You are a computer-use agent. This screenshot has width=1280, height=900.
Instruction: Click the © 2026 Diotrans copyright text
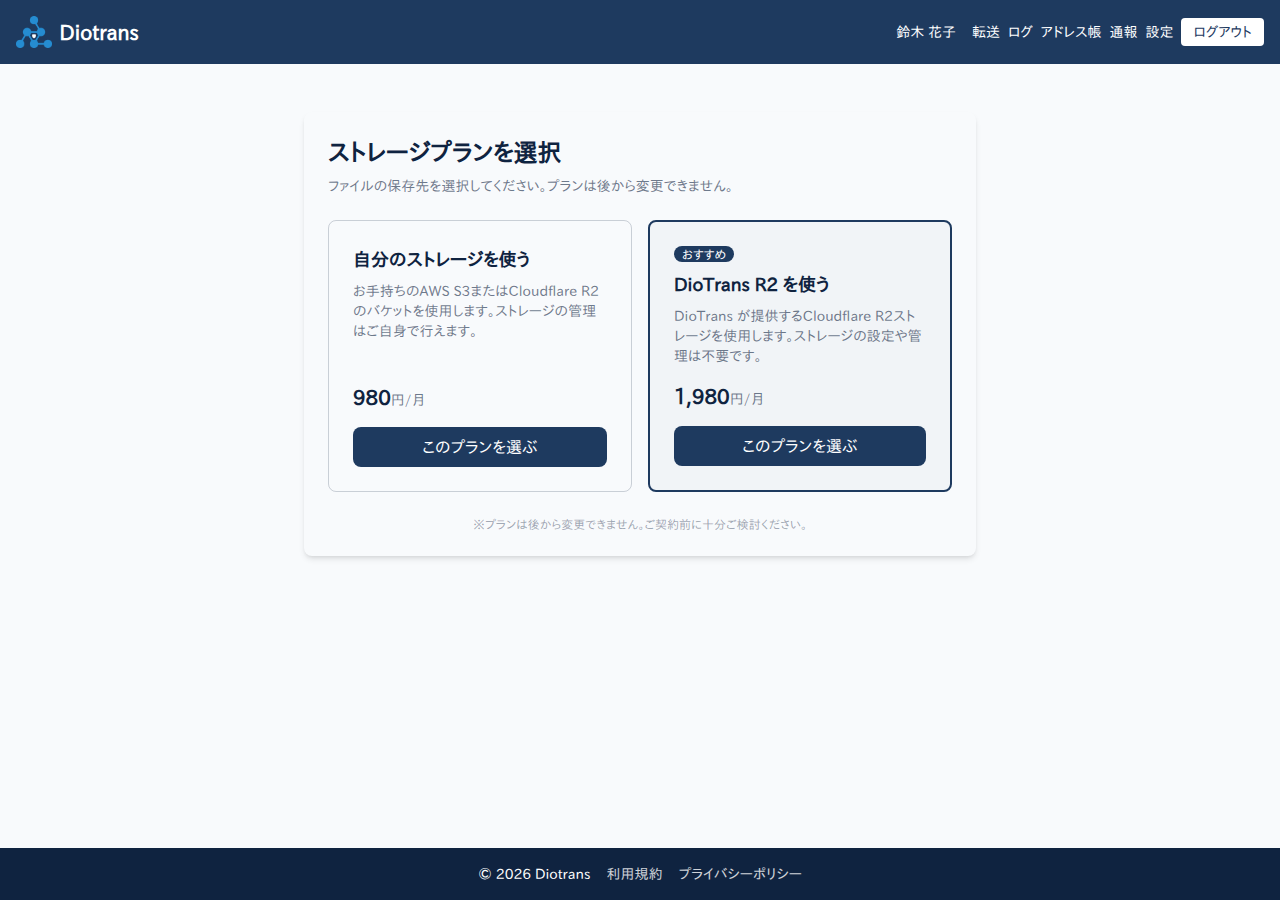click(535, 874)
